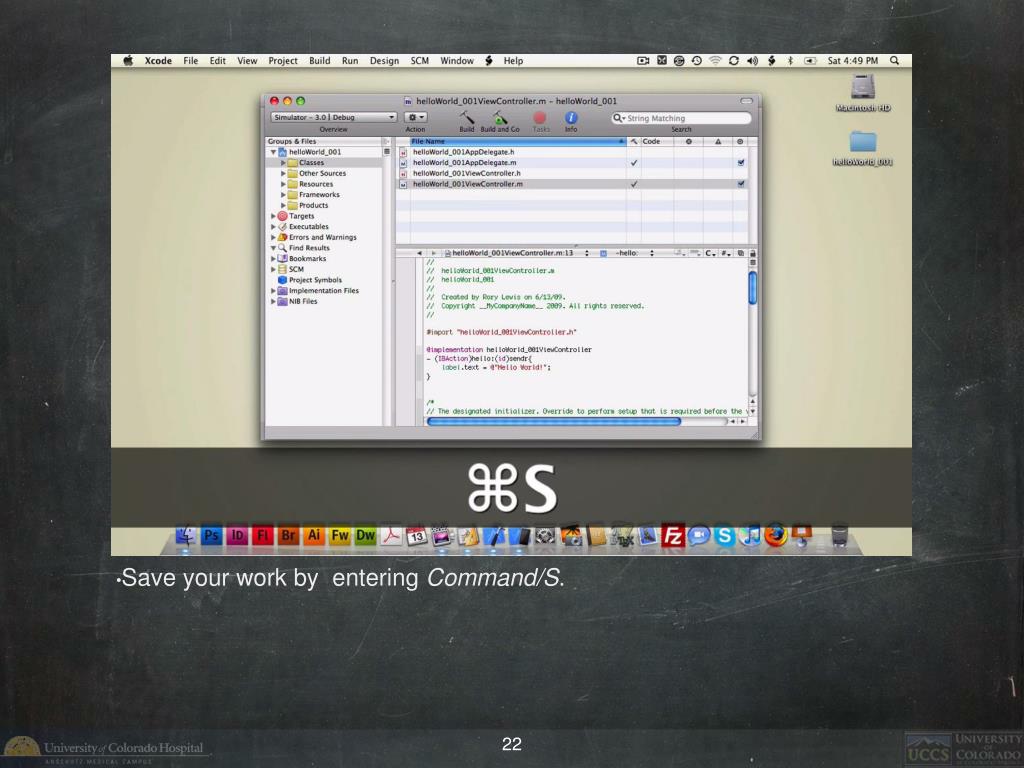Viewport: 1024px width, 768px height.
Task: Open iChat from the dock
Action: click(x=699, y=536)
